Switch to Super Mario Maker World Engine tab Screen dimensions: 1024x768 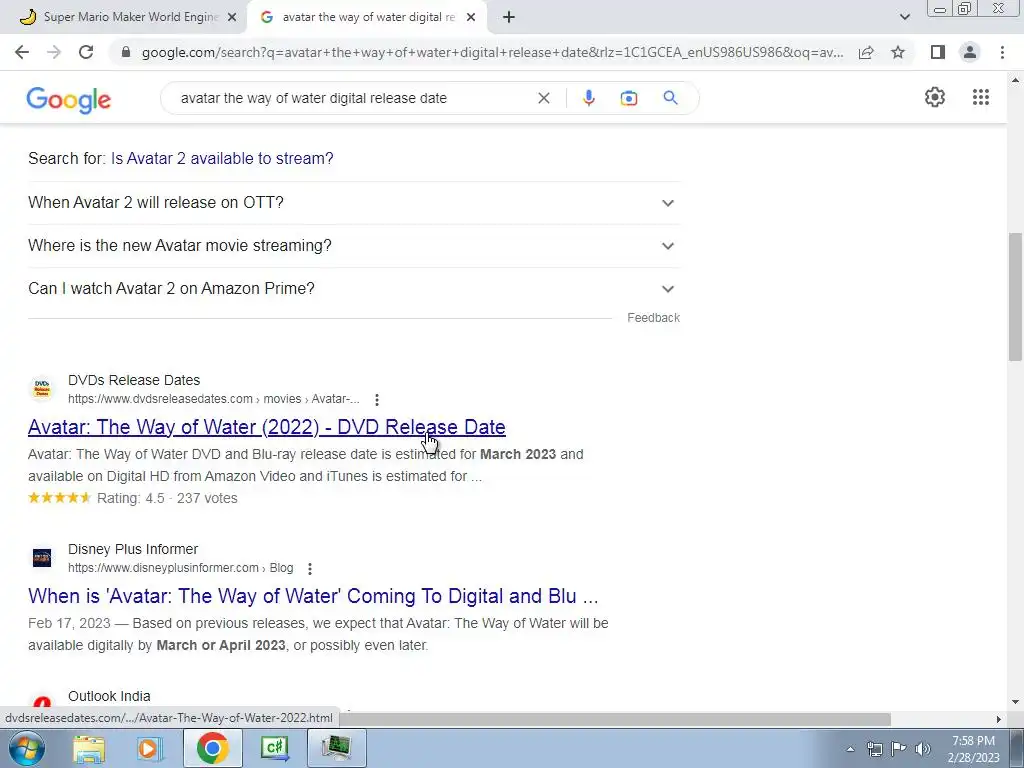[123, 18]
